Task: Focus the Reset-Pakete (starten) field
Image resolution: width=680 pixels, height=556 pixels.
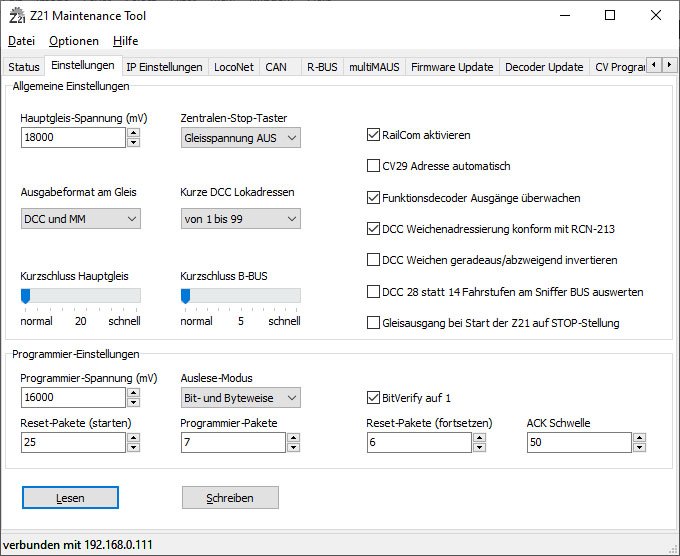Action: click(x=73, y=442)
